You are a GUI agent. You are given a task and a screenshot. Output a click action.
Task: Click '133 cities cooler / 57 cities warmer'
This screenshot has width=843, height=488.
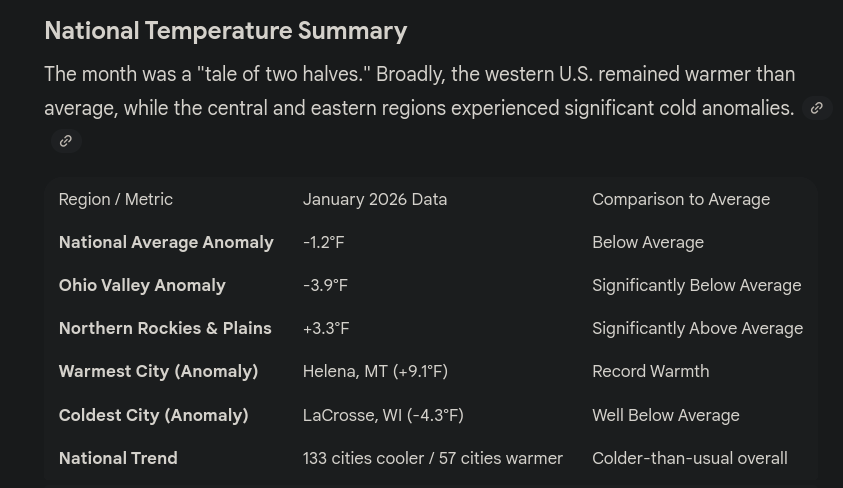click(433, 458)
